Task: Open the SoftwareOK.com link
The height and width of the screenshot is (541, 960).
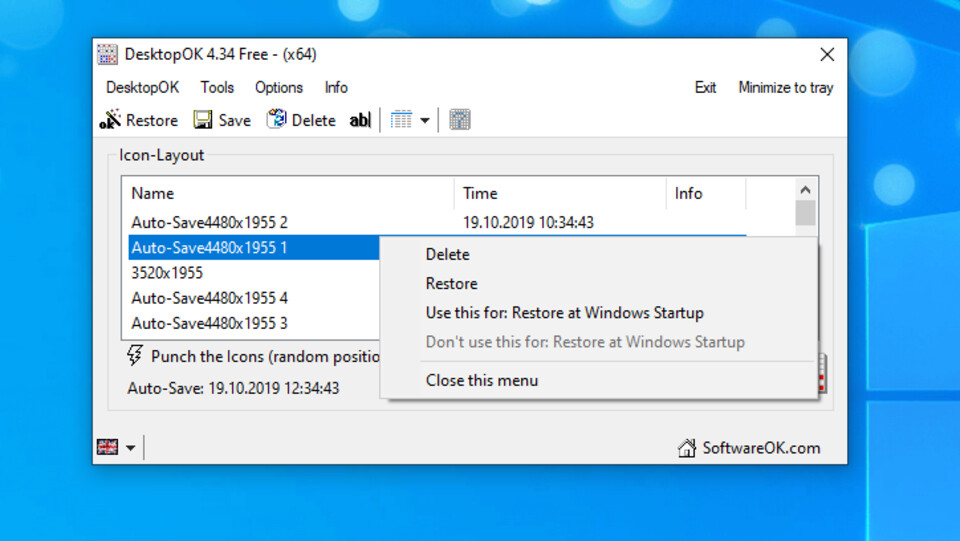Action: pos(761,448)
